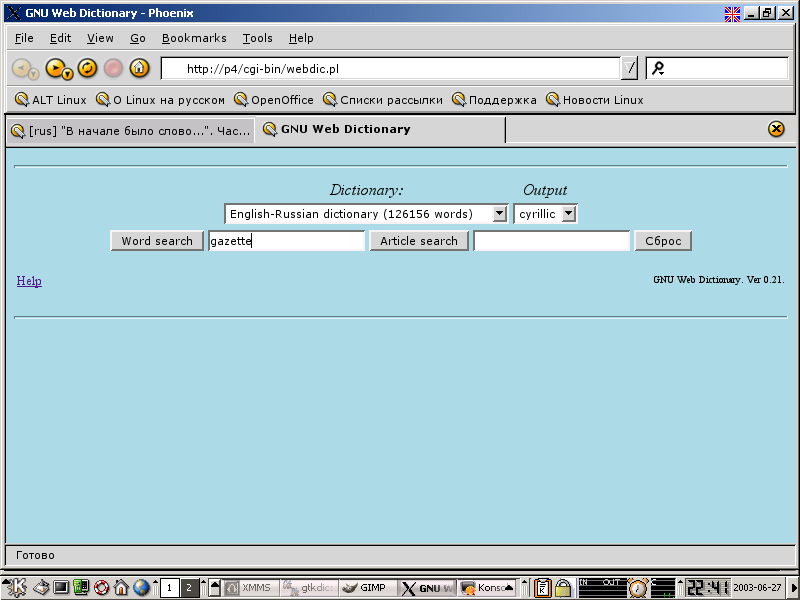The image size is (800, 600).
Task: Open the View menu
Action: click(100, 38)
